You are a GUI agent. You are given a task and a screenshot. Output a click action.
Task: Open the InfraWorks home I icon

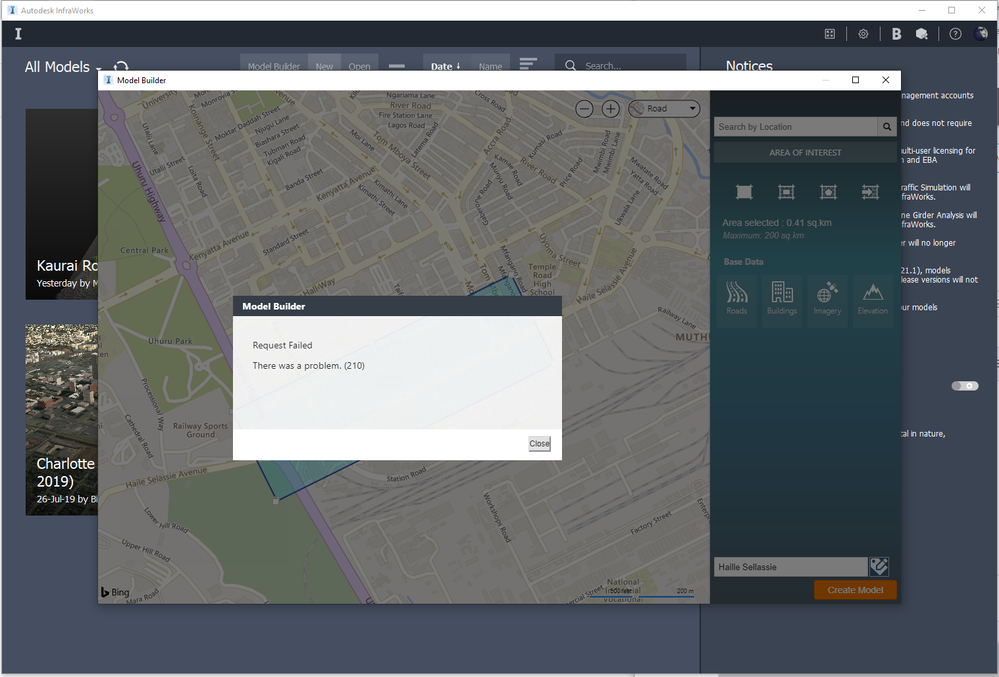18,34
